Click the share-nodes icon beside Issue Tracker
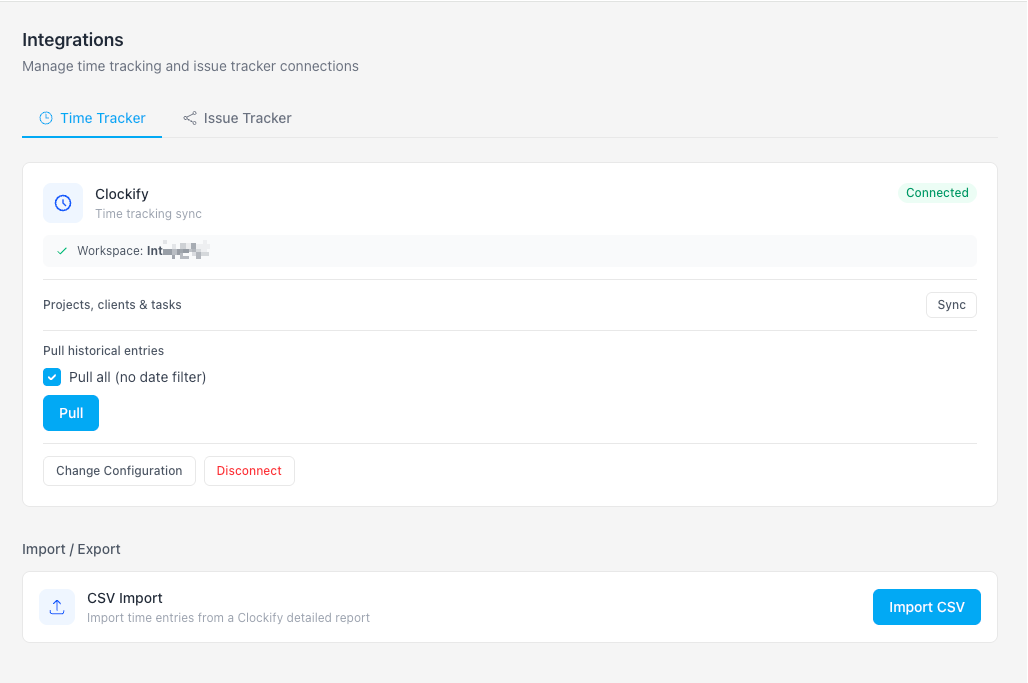The height and width of the screenshot is (683, 1028). (x=189, y=118)
